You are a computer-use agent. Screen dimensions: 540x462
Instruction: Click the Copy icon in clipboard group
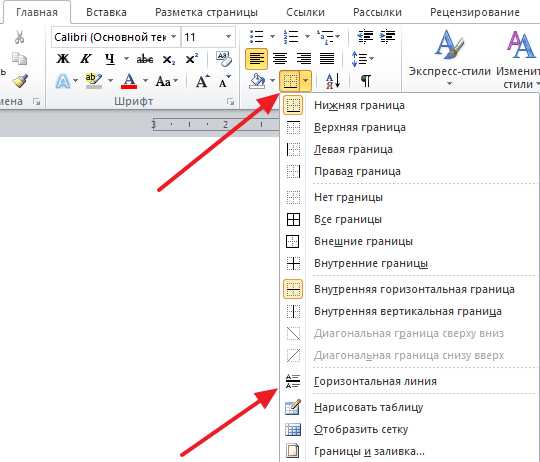tap(19, 59)
